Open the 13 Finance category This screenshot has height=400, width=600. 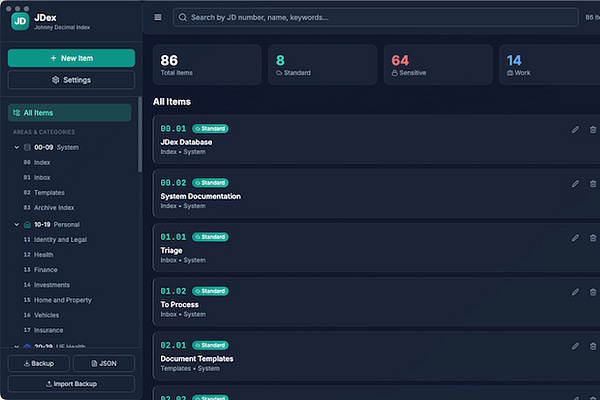[x=41, y=270]
